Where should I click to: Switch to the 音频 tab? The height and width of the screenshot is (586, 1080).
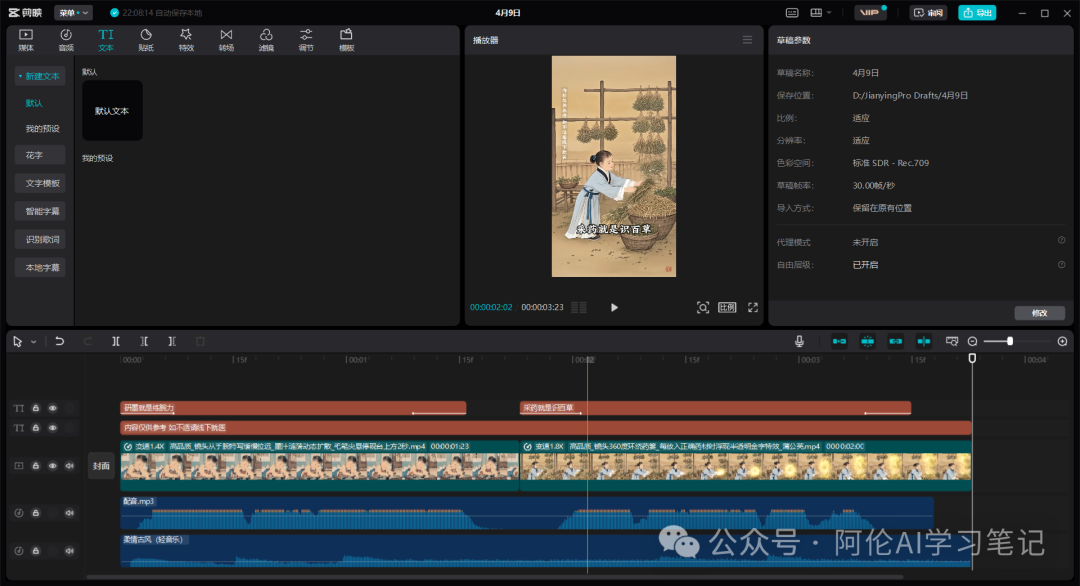point(66,40)
